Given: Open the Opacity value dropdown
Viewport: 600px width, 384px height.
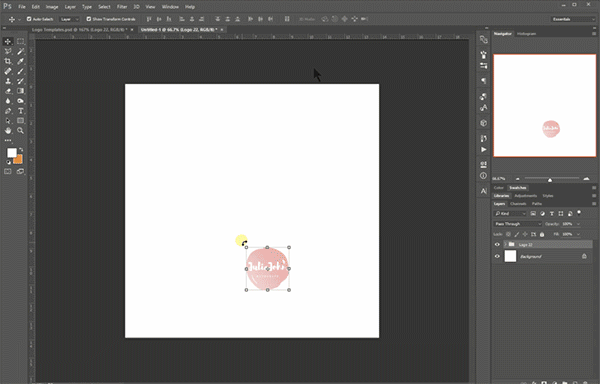Looking at the screenshot, I should [x=578, y=224].
